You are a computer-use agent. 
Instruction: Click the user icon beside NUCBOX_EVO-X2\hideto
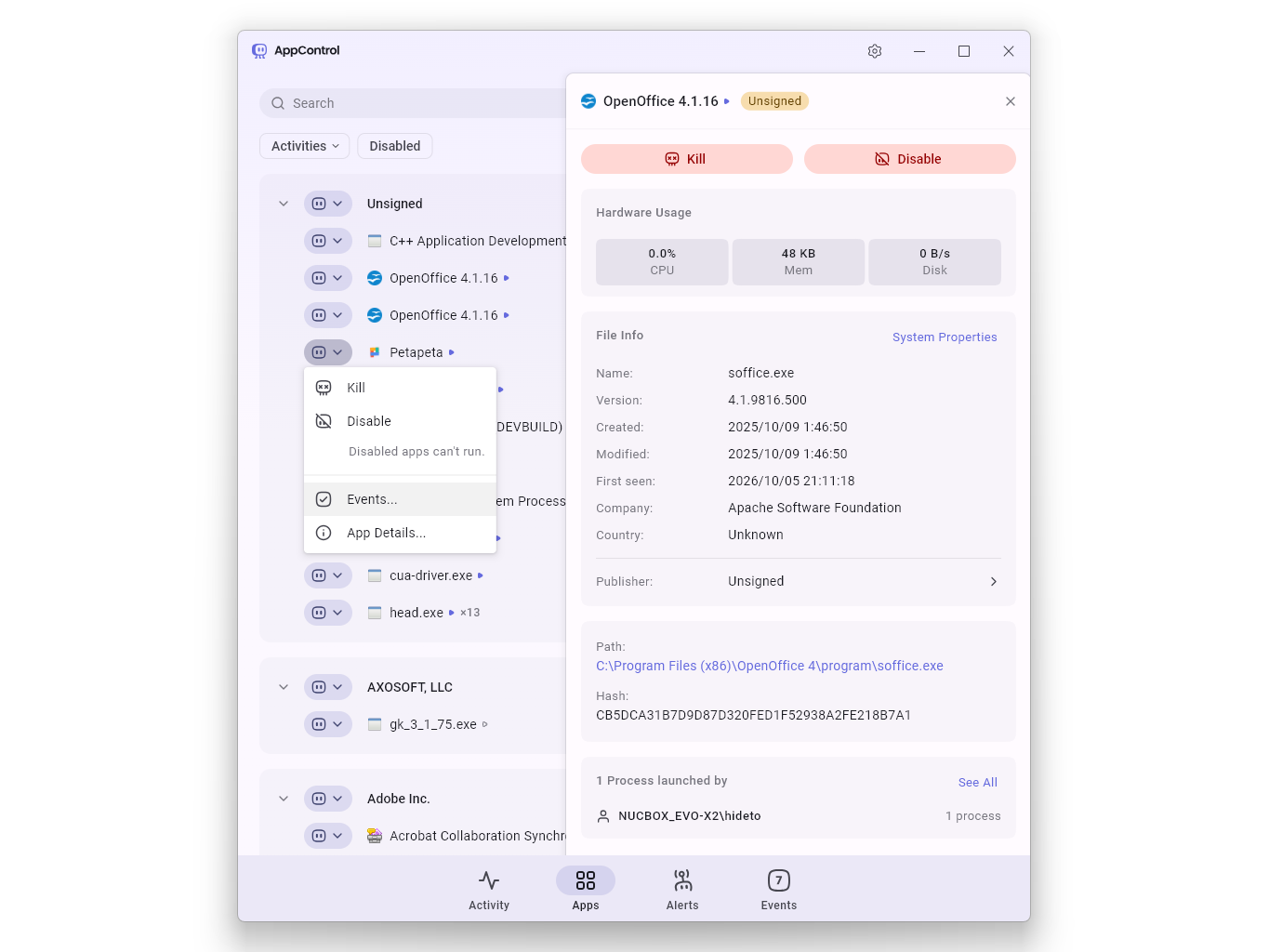pyautogui.click(x=603, y=816)
